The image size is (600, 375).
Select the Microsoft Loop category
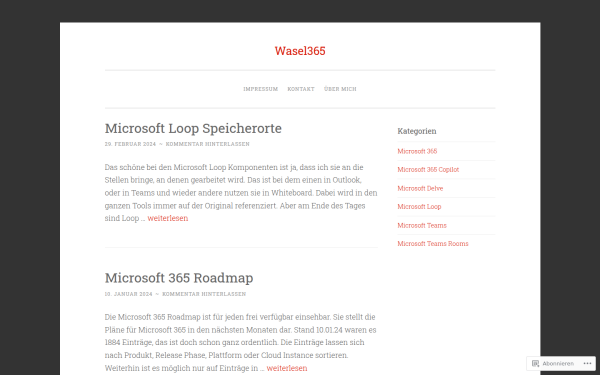coord(419,207)
